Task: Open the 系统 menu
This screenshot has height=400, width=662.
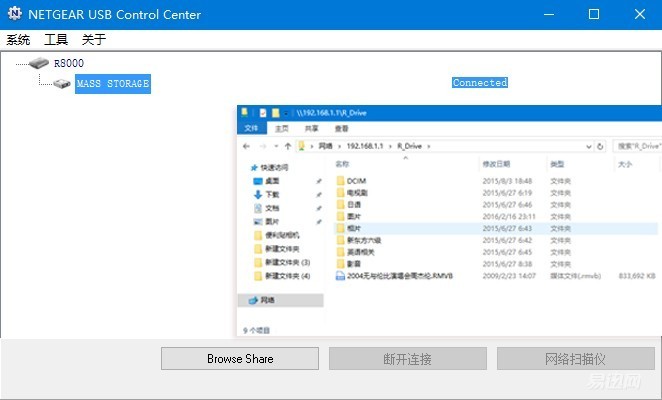Action: point(18,40)
